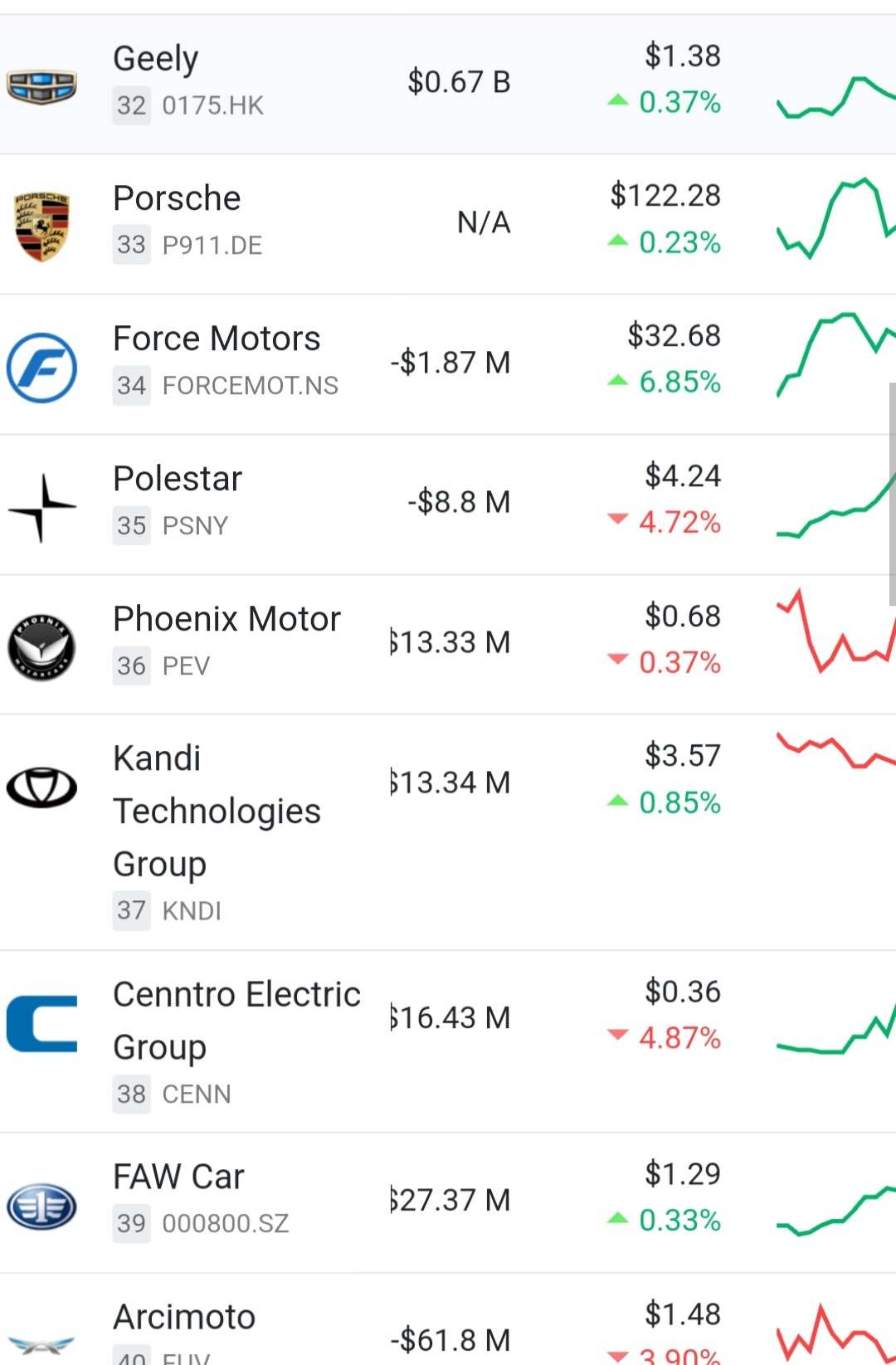
Task: Select the Force Motors blue F logo
Action: pos(41,368)
